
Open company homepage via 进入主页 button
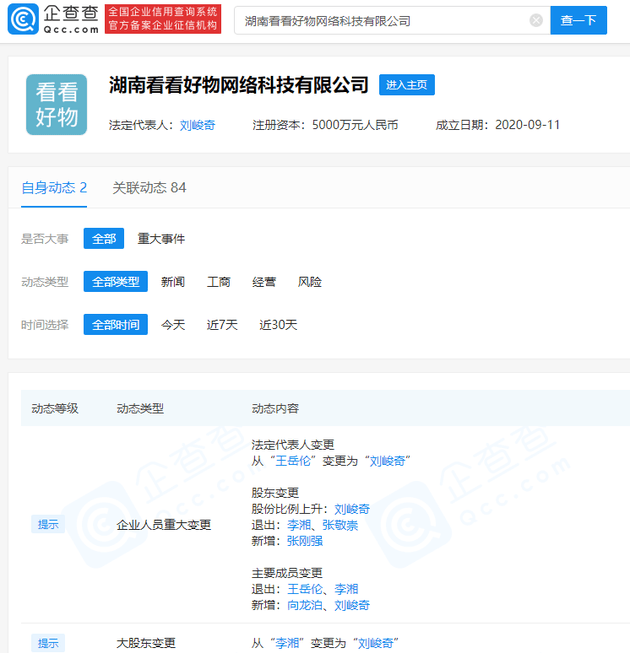tap(407, 85)
